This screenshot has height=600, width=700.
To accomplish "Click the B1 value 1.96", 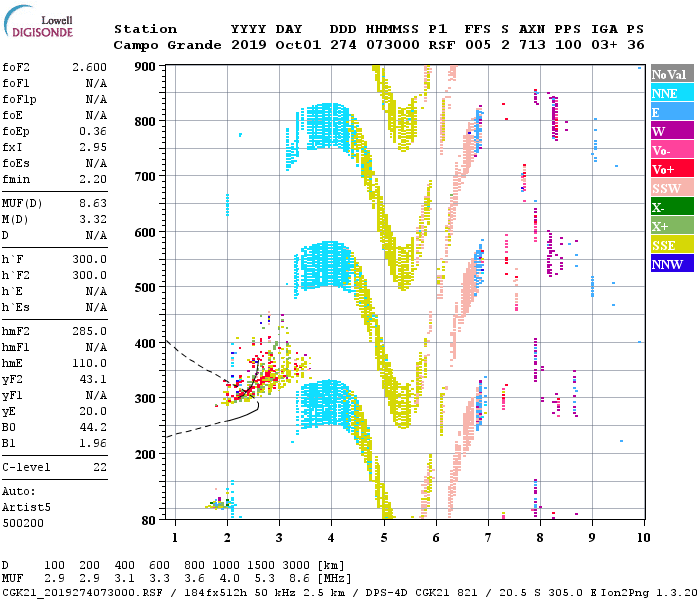I will (x=93, y=443).
